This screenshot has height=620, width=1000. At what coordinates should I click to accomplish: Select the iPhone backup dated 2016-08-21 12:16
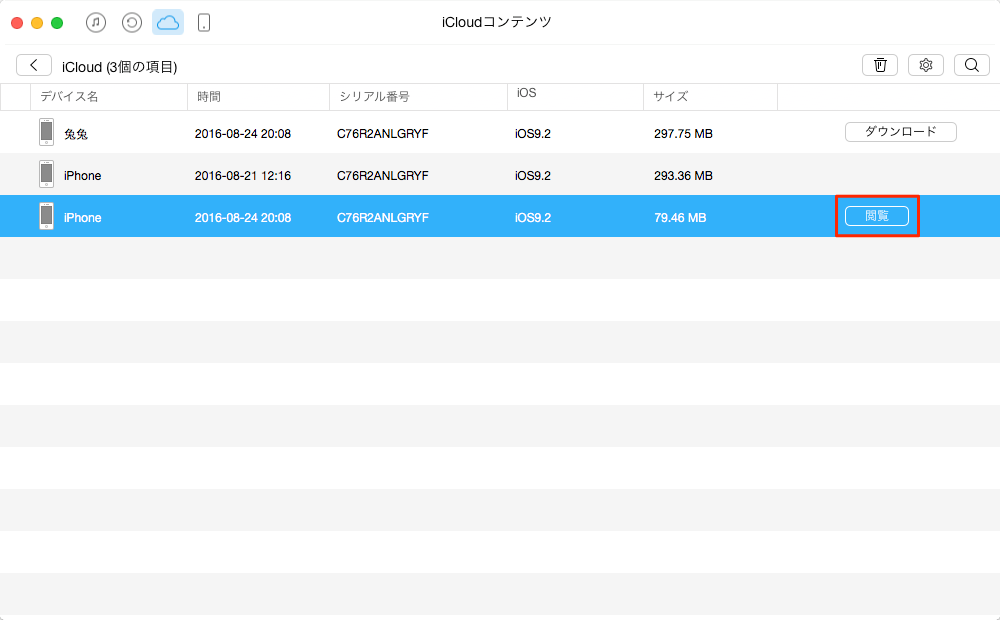click(500, 175)
